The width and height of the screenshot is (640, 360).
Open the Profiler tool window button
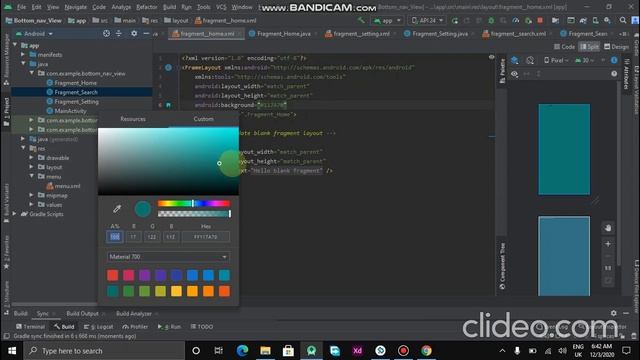[135, 327]
